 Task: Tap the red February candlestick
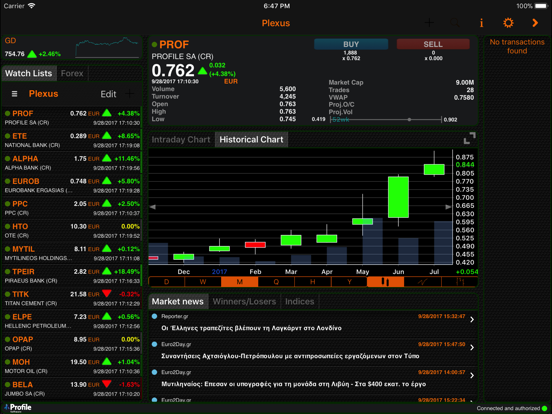click(x=255, y=245)
